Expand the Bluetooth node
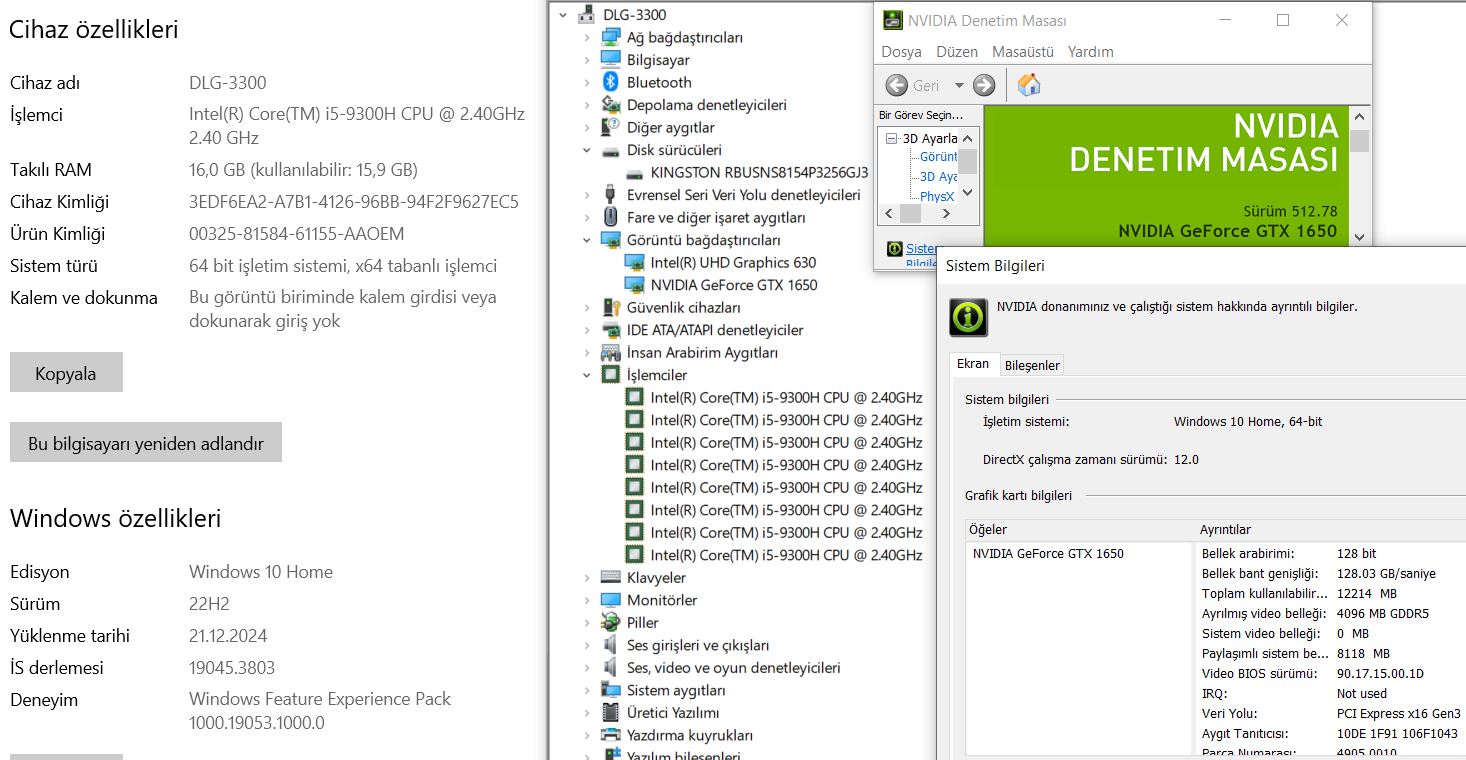This screenshot has height=760, width=1466. [587, 82]
